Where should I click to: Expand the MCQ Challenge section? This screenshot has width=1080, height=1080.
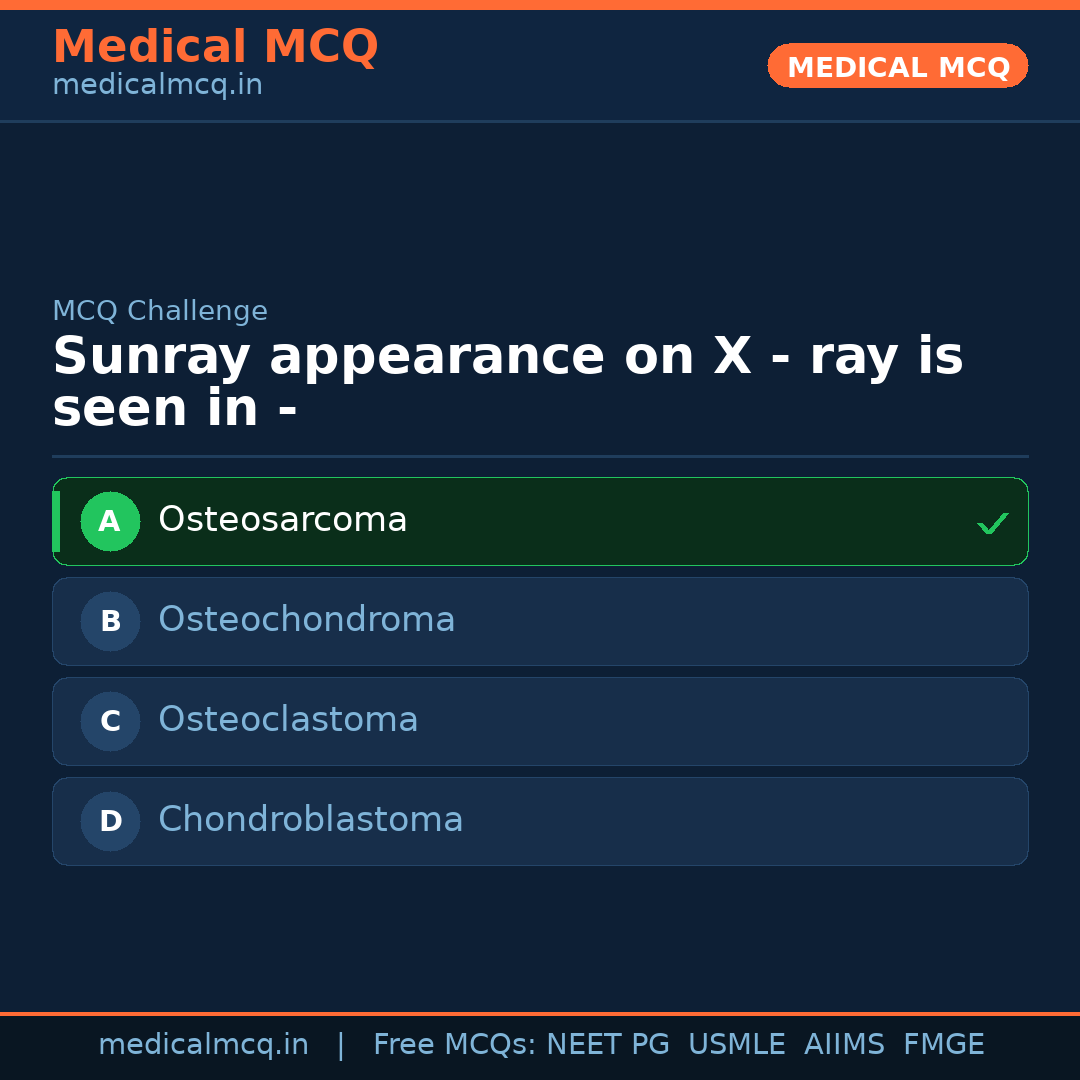pos(160,311)
